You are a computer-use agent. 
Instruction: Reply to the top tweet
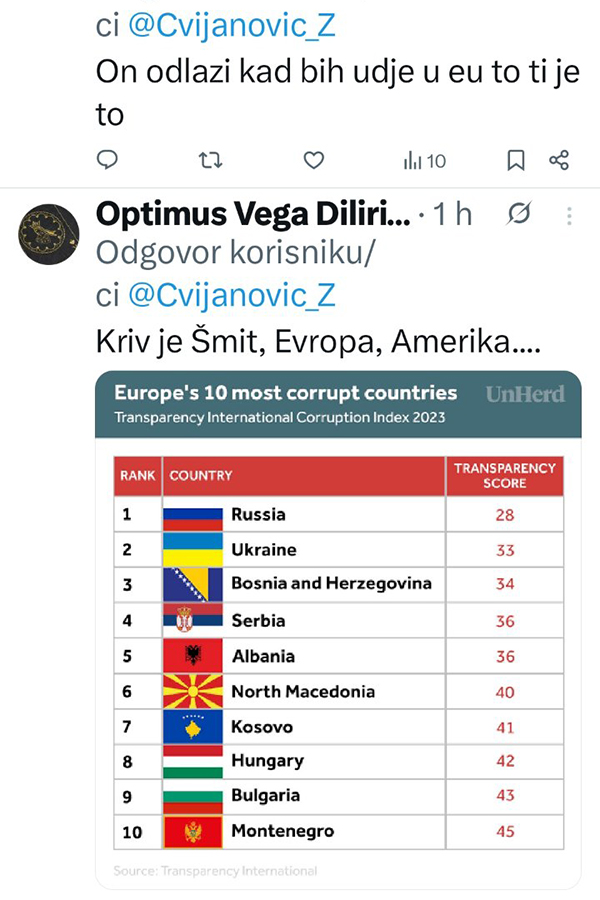click(108, 160)
